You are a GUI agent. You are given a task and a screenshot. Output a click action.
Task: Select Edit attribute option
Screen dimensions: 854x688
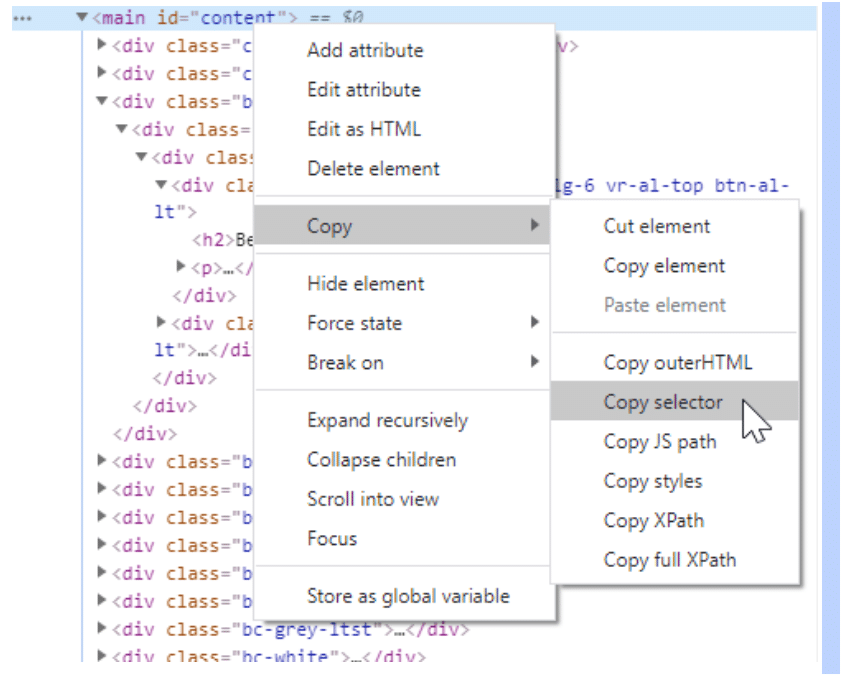[x=363, y=90]
